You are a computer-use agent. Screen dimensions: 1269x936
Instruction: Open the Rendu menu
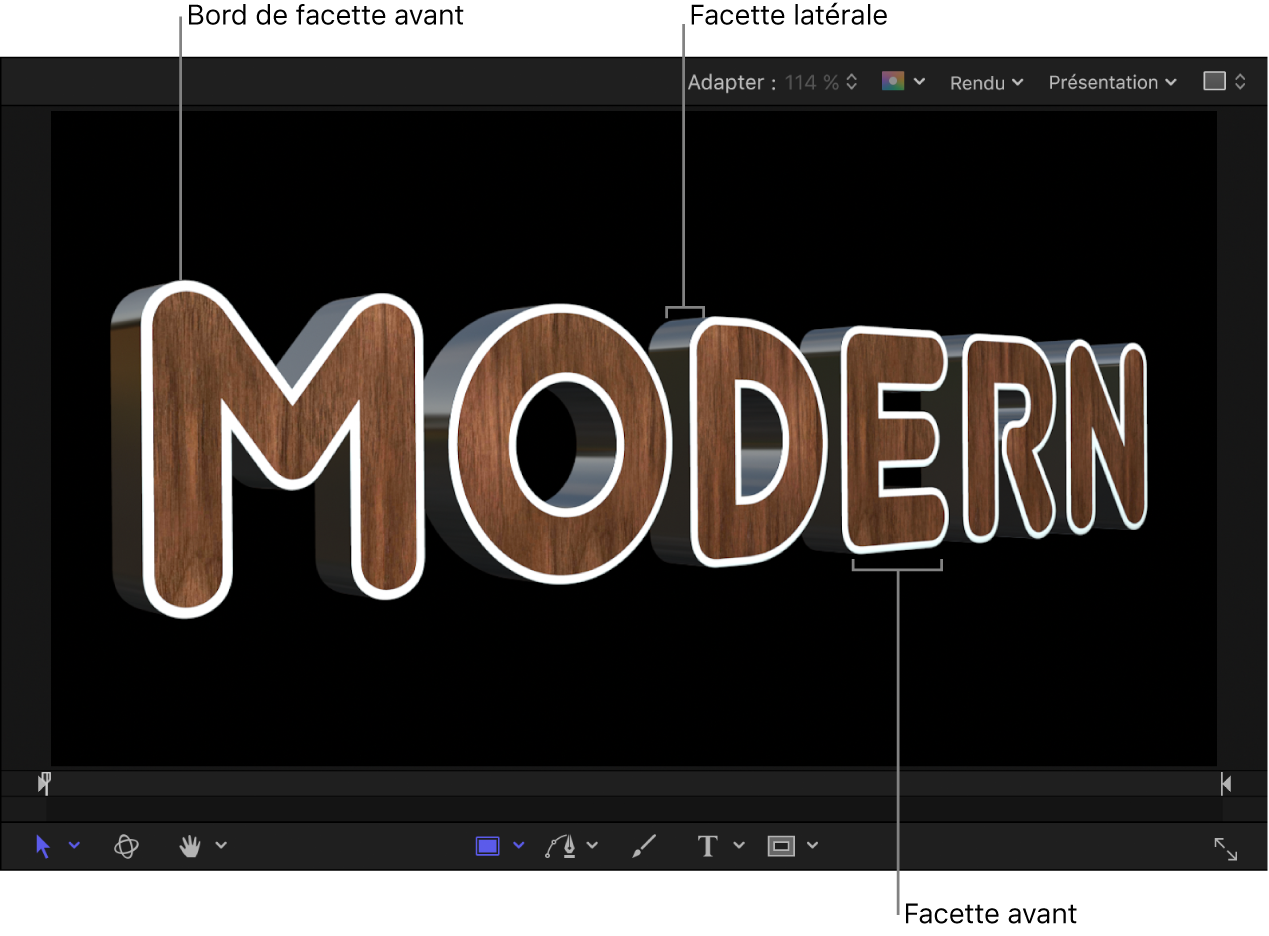979,82
